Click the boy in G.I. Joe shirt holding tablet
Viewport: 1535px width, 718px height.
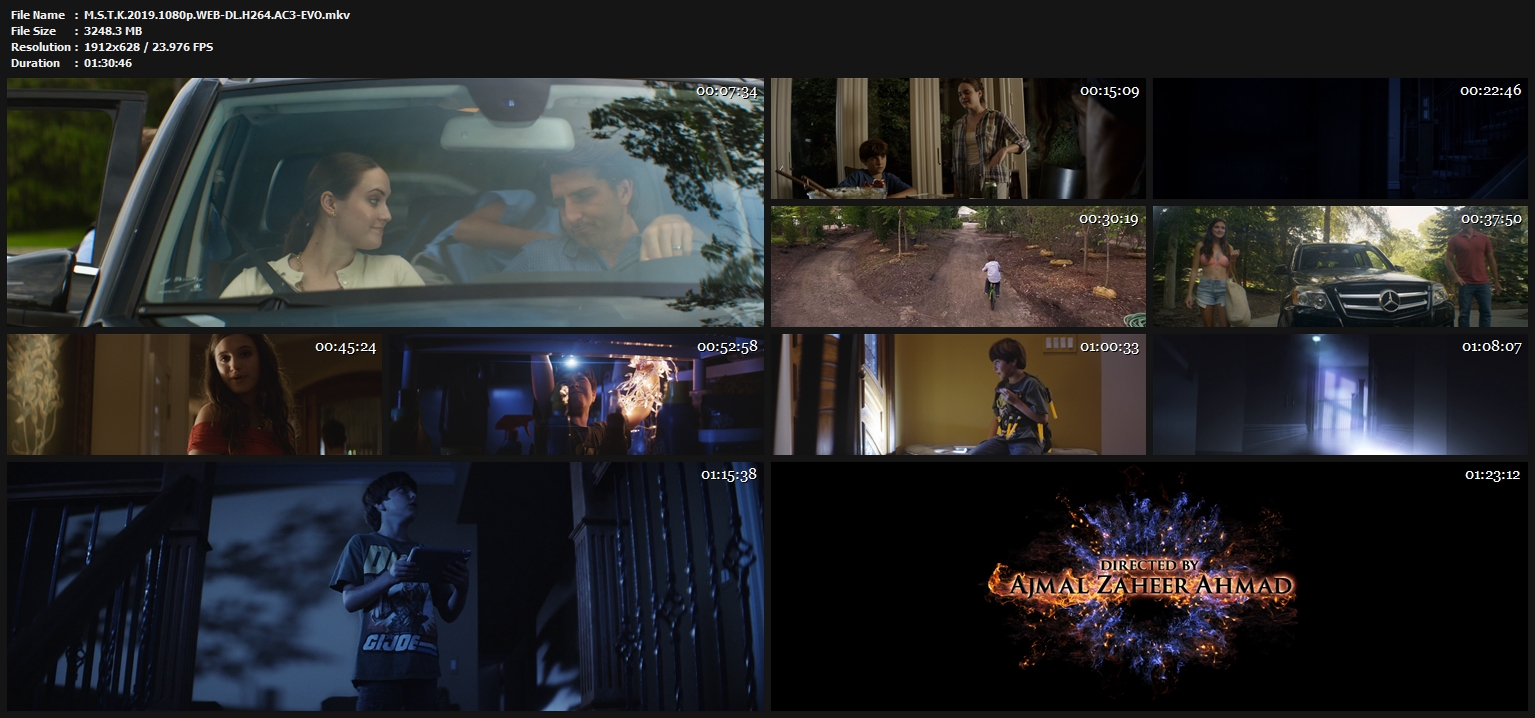pyautogui.click(x=385, y=587)
